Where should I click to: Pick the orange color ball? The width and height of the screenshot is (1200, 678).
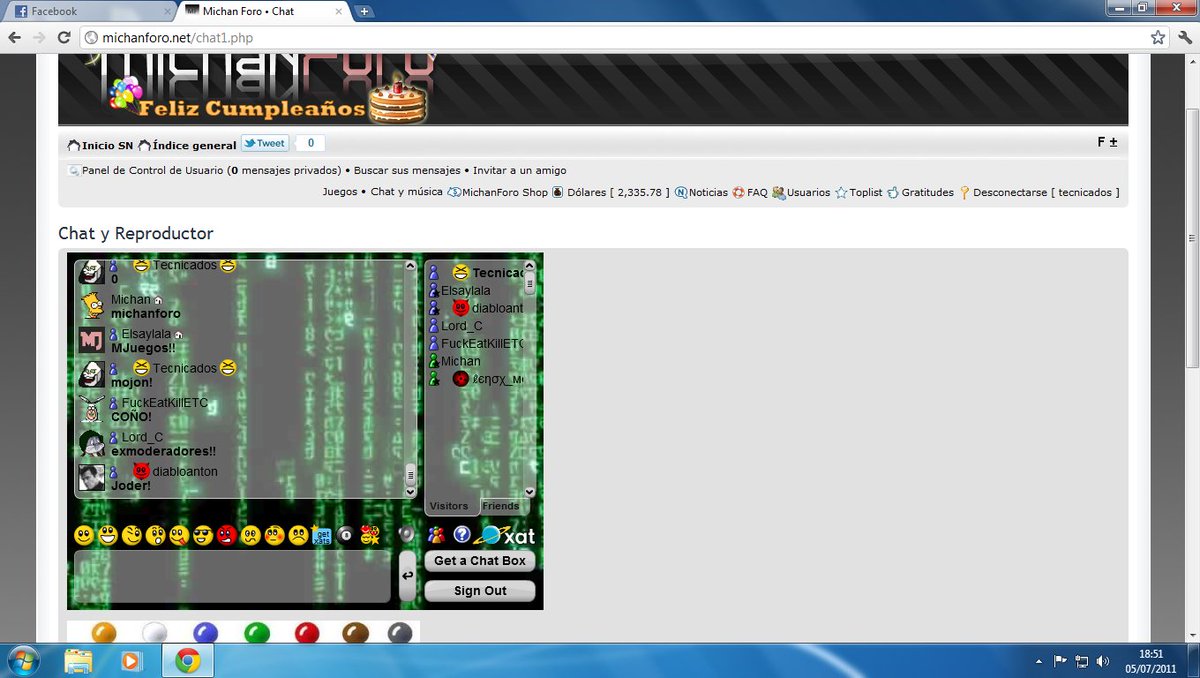click(104, 632)
